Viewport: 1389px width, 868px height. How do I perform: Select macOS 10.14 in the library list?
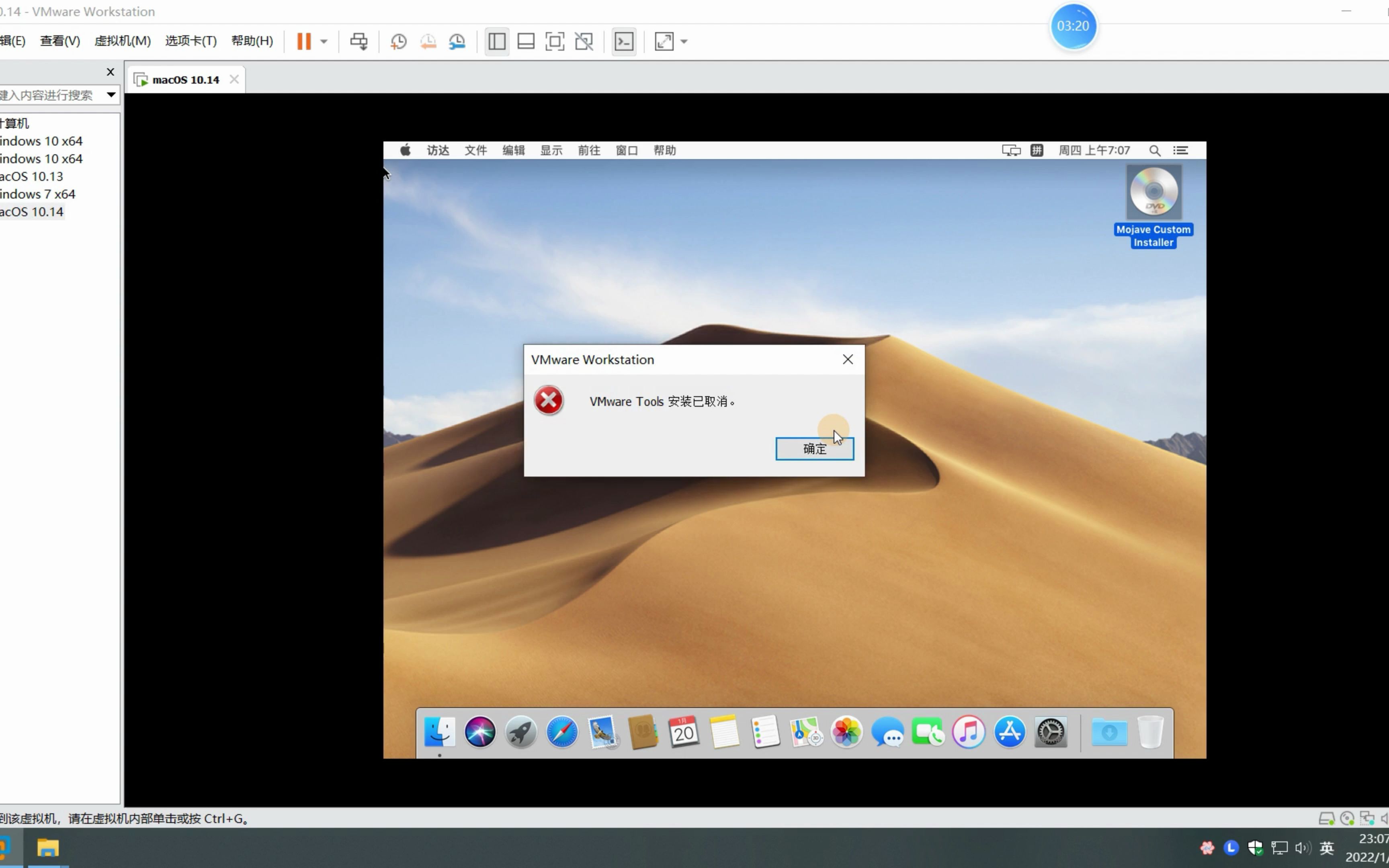(x=32, y=212)
